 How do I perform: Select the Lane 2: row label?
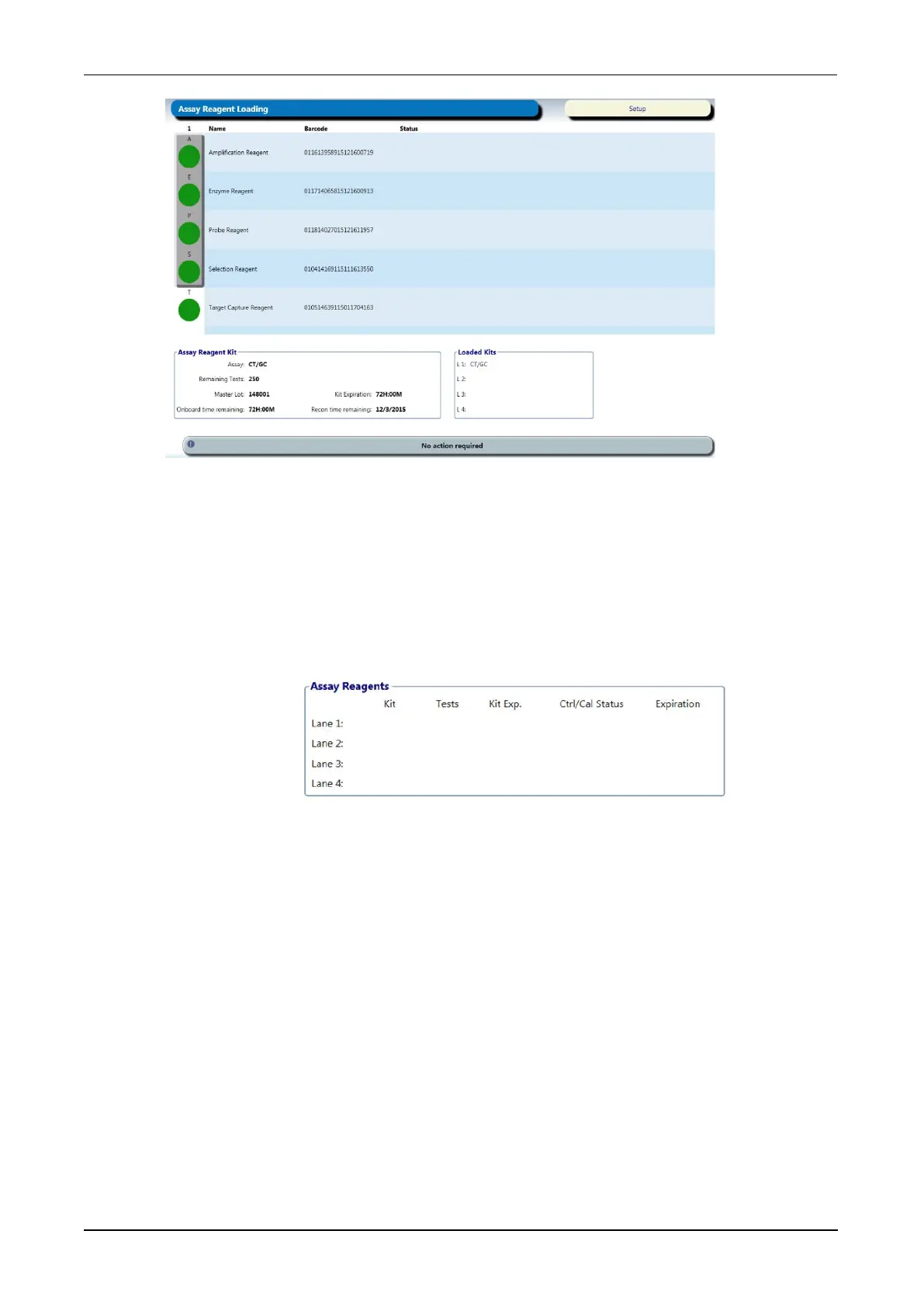[327, 744]
